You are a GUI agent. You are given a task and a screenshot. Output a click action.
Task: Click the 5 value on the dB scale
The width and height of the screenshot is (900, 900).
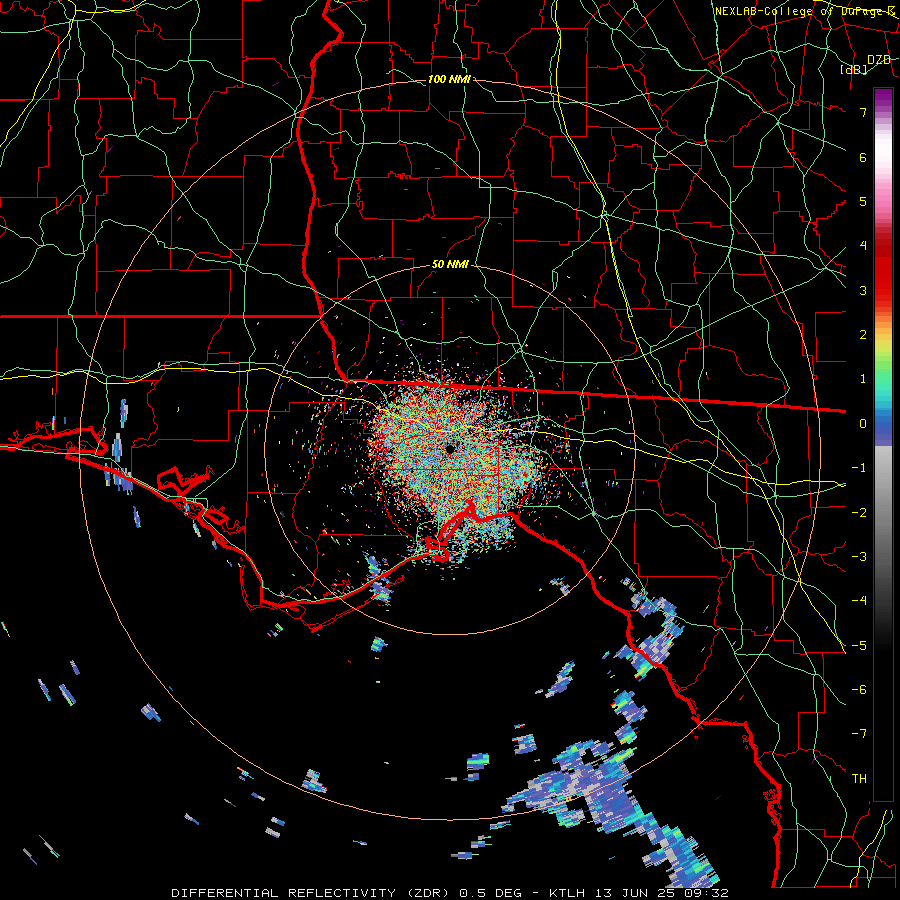point(863,201)
